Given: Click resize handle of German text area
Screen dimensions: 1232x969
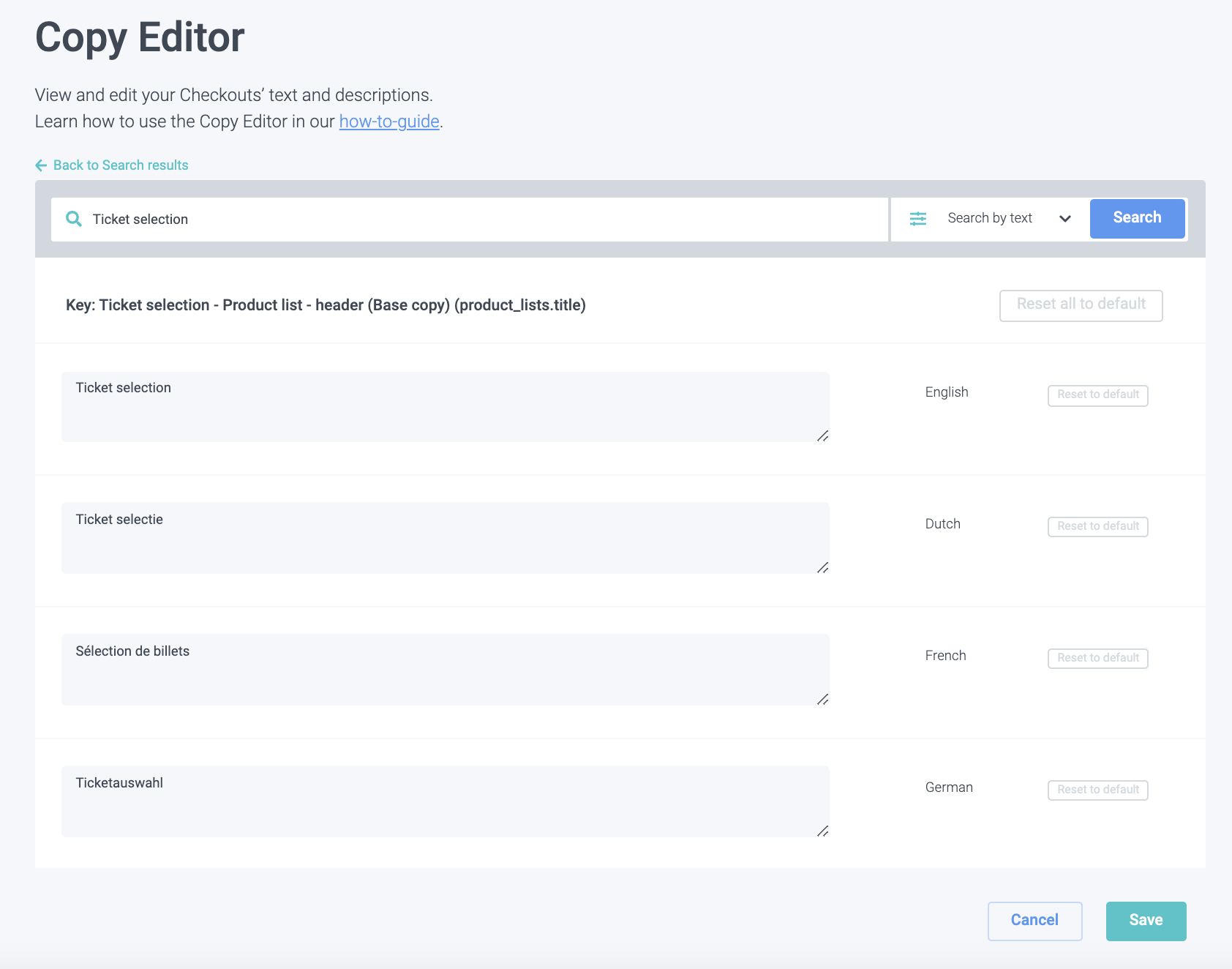Looking at the screenshot, I should [822, 831].
